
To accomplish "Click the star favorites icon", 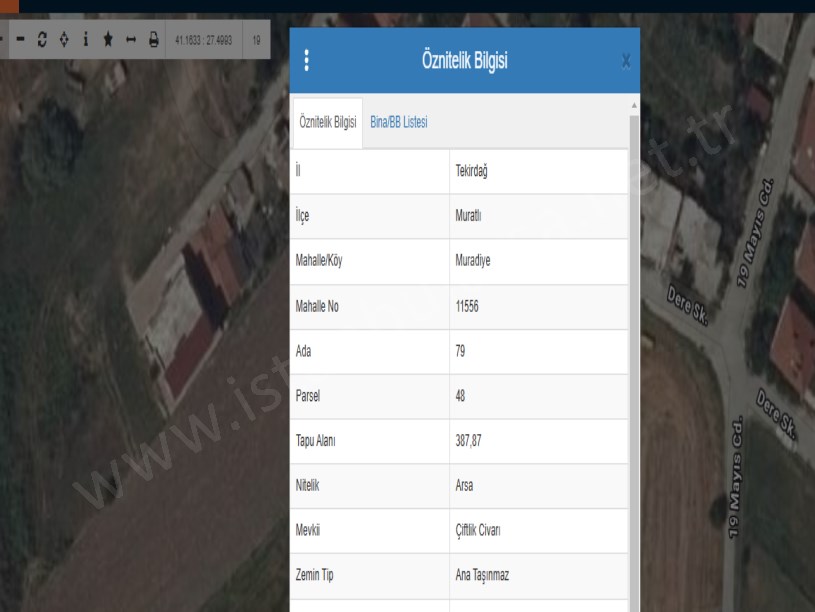I will 108,41.
